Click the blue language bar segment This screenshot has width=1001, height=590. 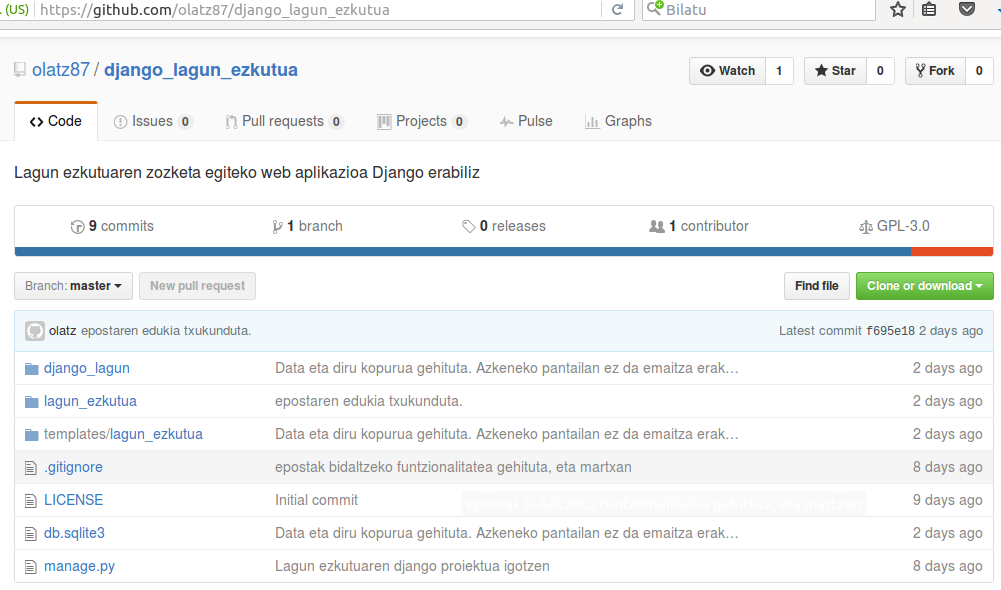point(463,252)
